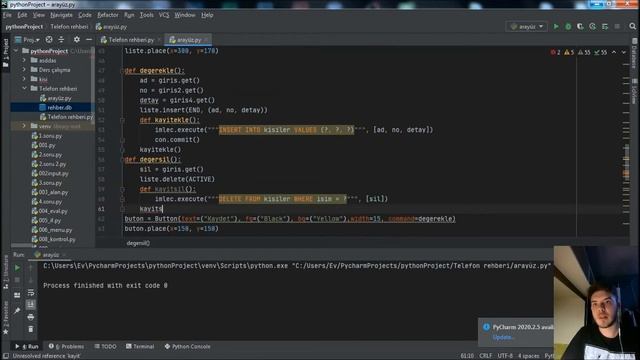This screenshot has height=360, width=640.
Task: Click the print icon in the Run panel
Action: (x=31, y=317)
